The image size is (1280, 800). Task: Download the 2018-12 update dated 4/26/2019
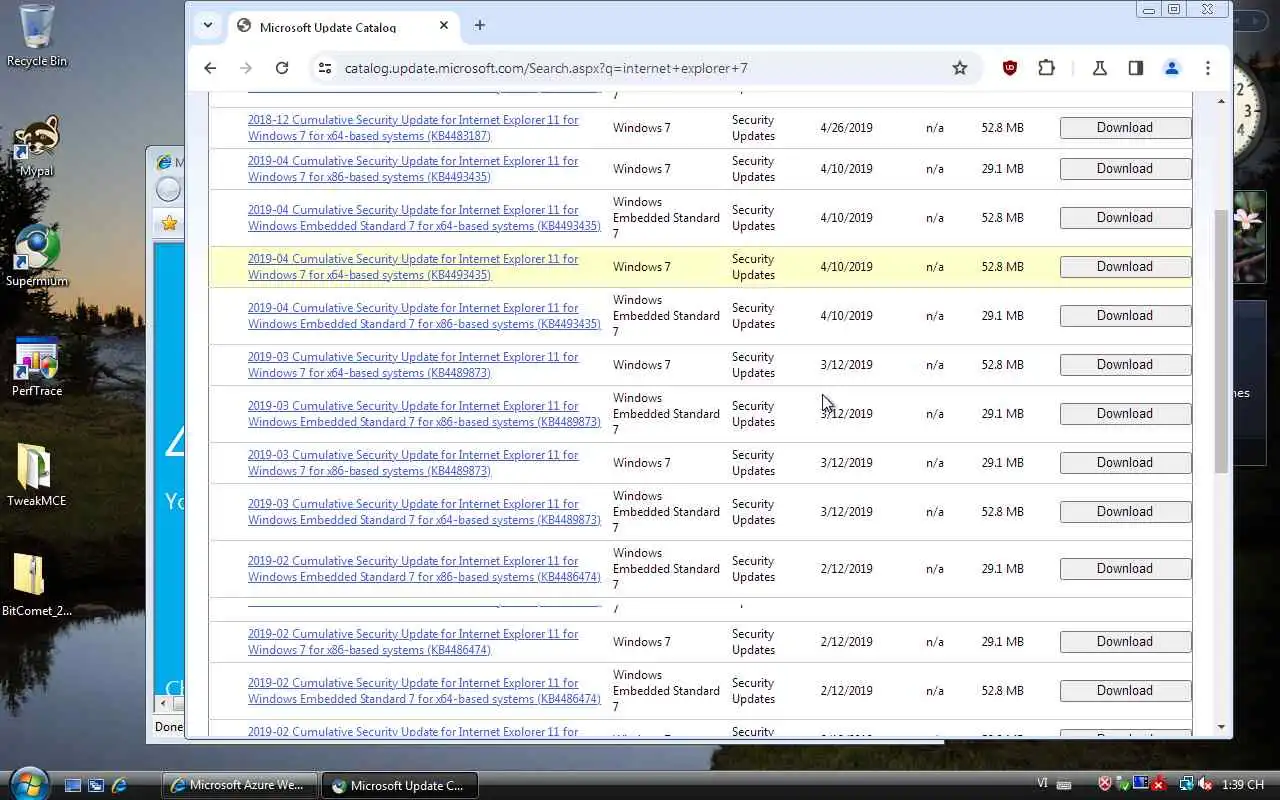point(1125,128)
